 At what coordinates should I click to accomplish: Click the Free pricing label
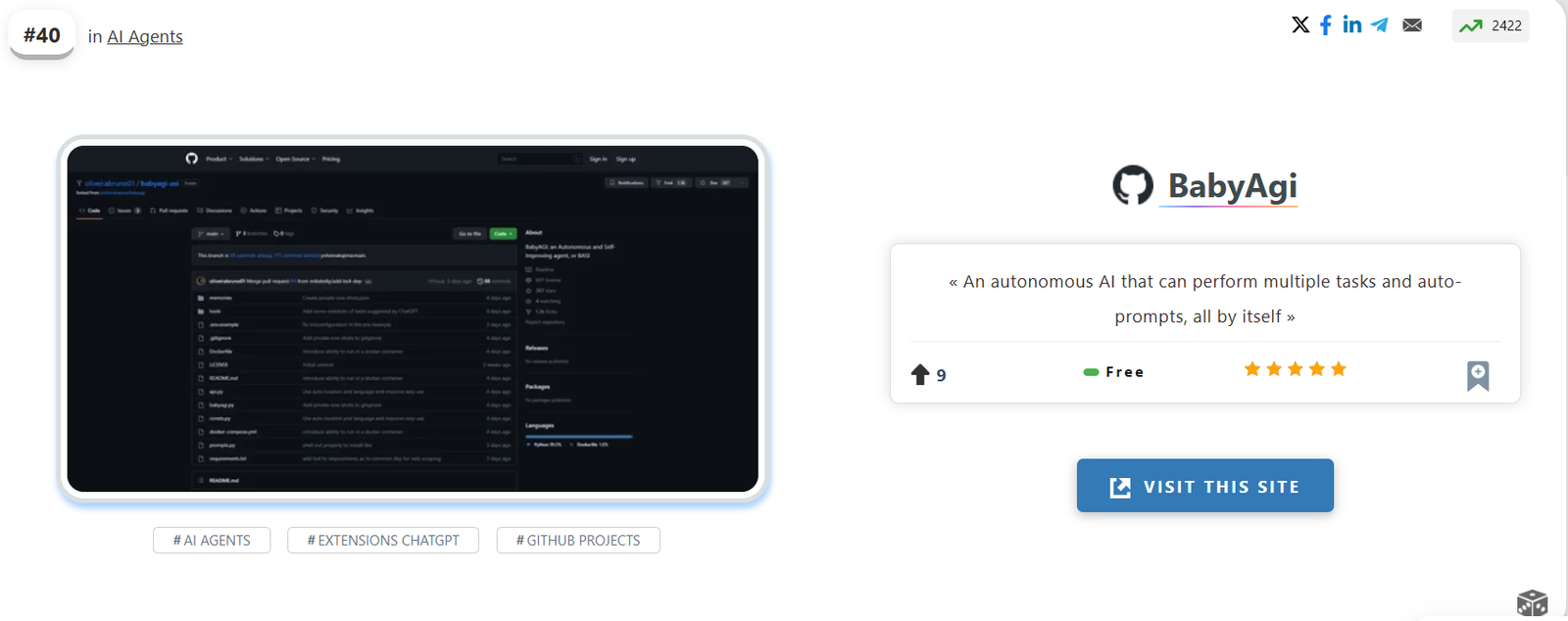1114,372
